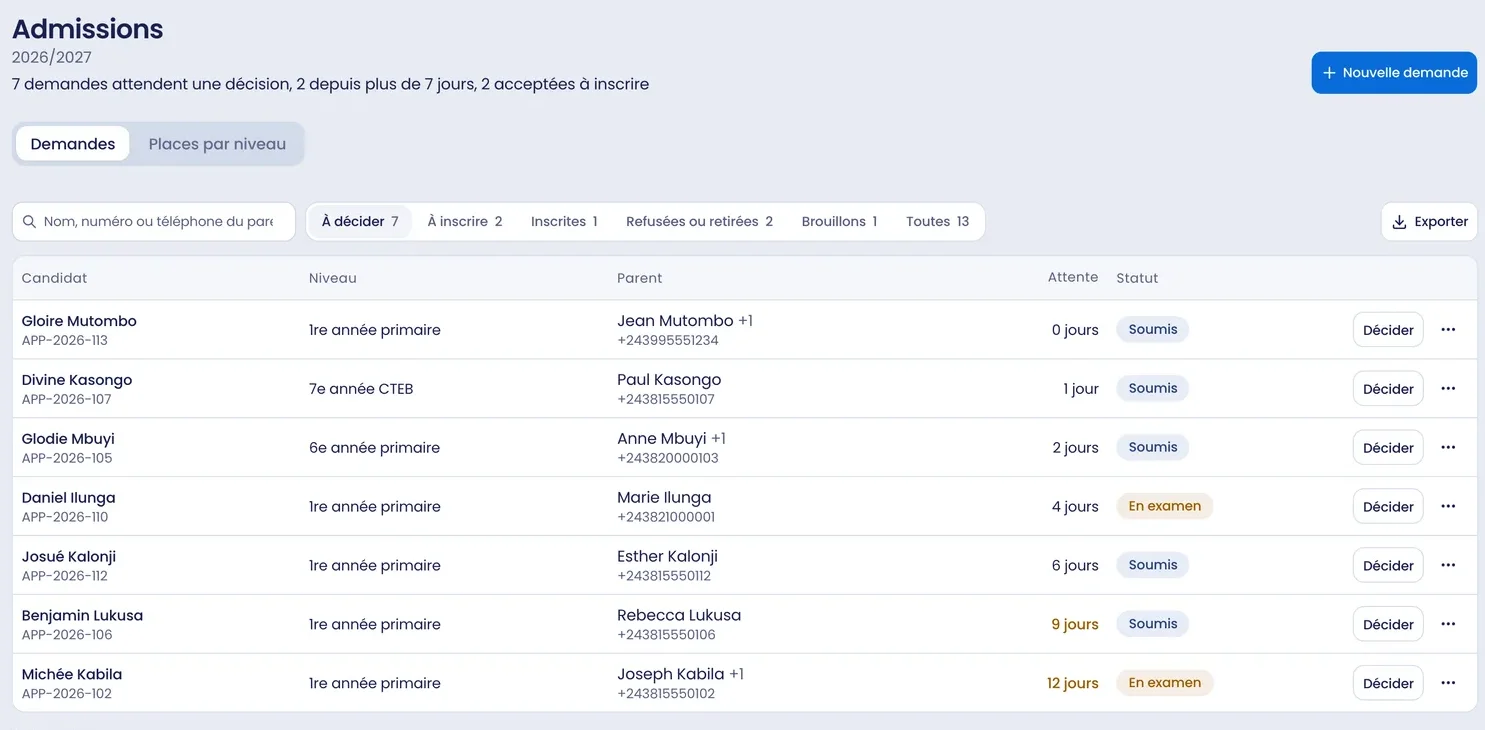The image size is (1485, 730).
Task: Click the En examen badge for Daniel Ilunga
Action: (1165, 506)
